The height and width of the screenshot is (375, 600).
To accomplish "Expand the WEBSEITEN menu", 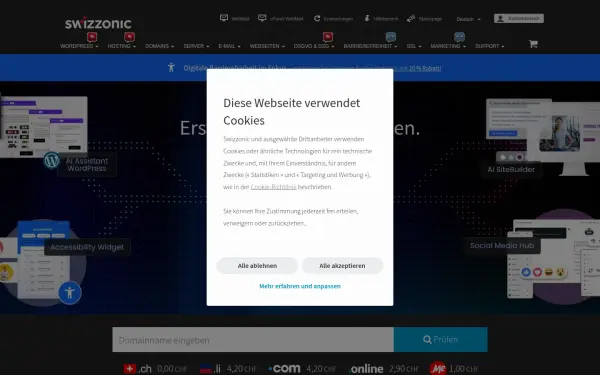I will pyautogui.click(x=267, y=46).
